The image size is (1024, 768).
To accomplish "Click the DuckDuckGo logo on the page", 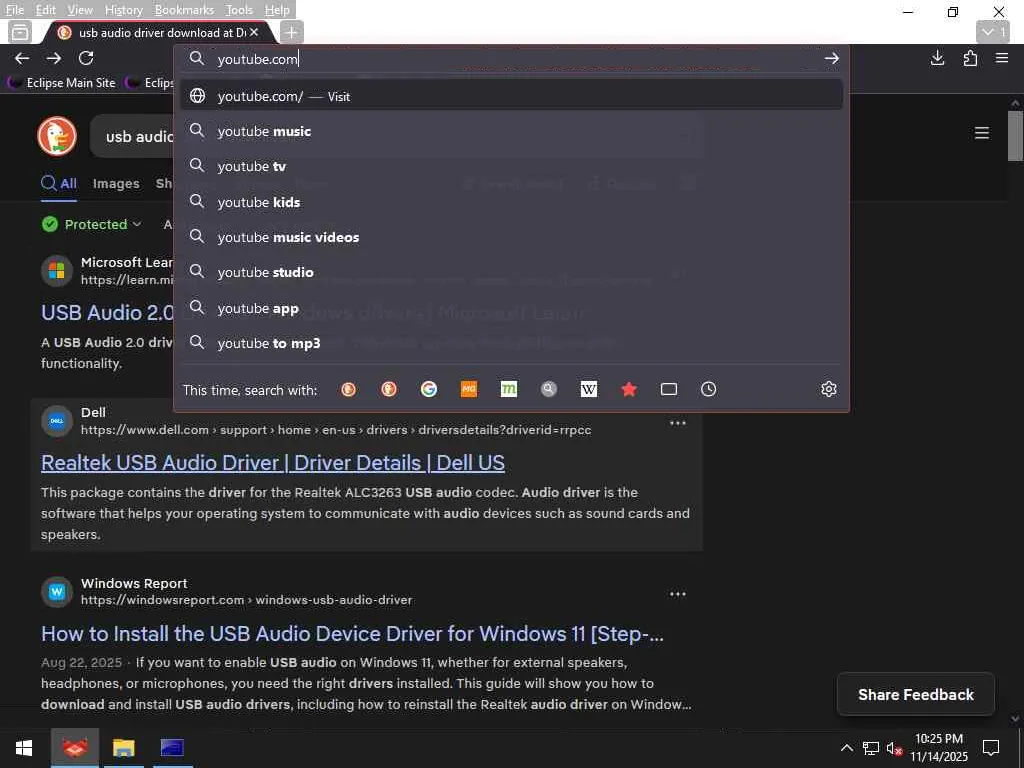I will click(x=57, y=136).
